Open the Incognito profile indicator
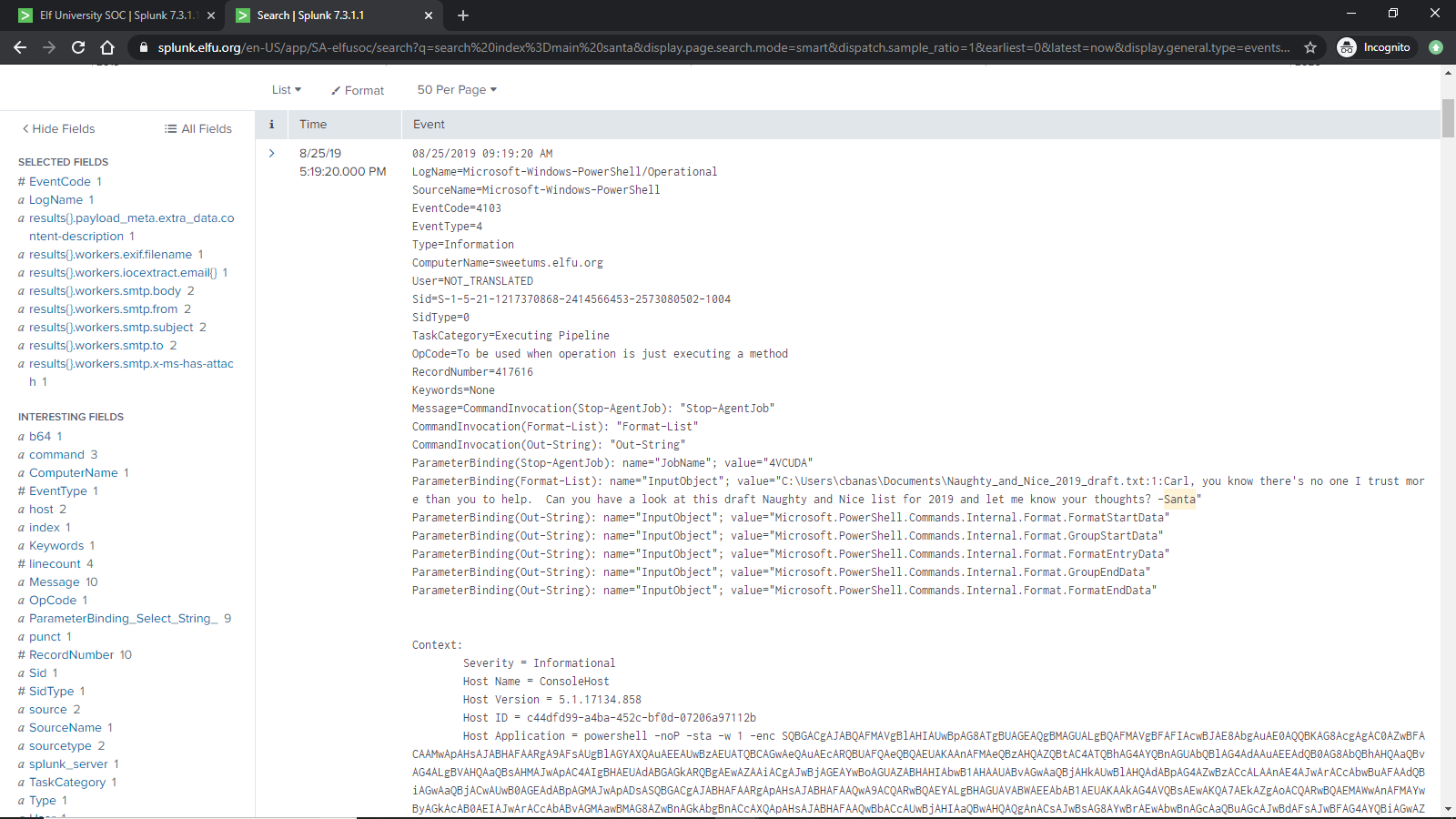Image resolution: width=1456 pixels, height=819 pixels. click(x=1375, y=47)
